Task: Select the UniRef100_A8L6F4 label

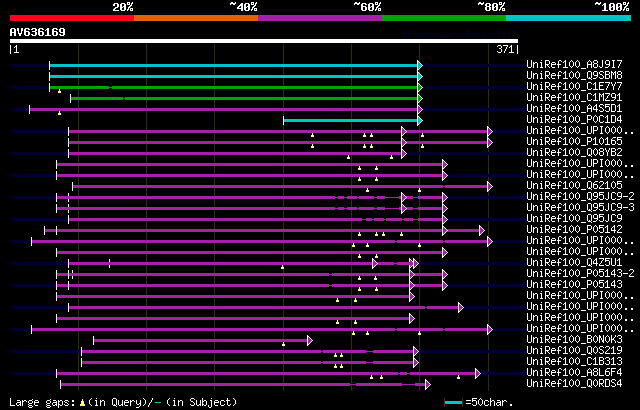Action: 574,372
